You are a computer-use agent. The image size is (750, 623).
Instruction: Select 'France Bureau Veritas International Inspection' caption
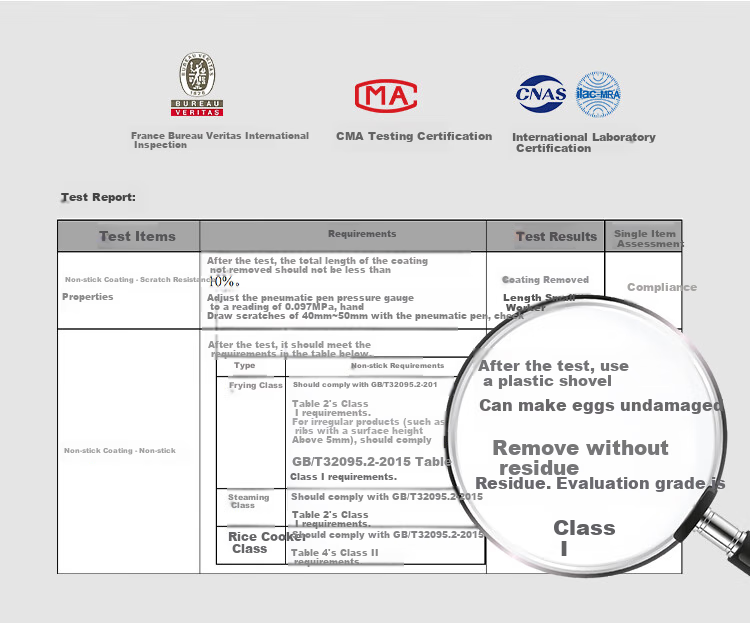[x=220, y=140]
